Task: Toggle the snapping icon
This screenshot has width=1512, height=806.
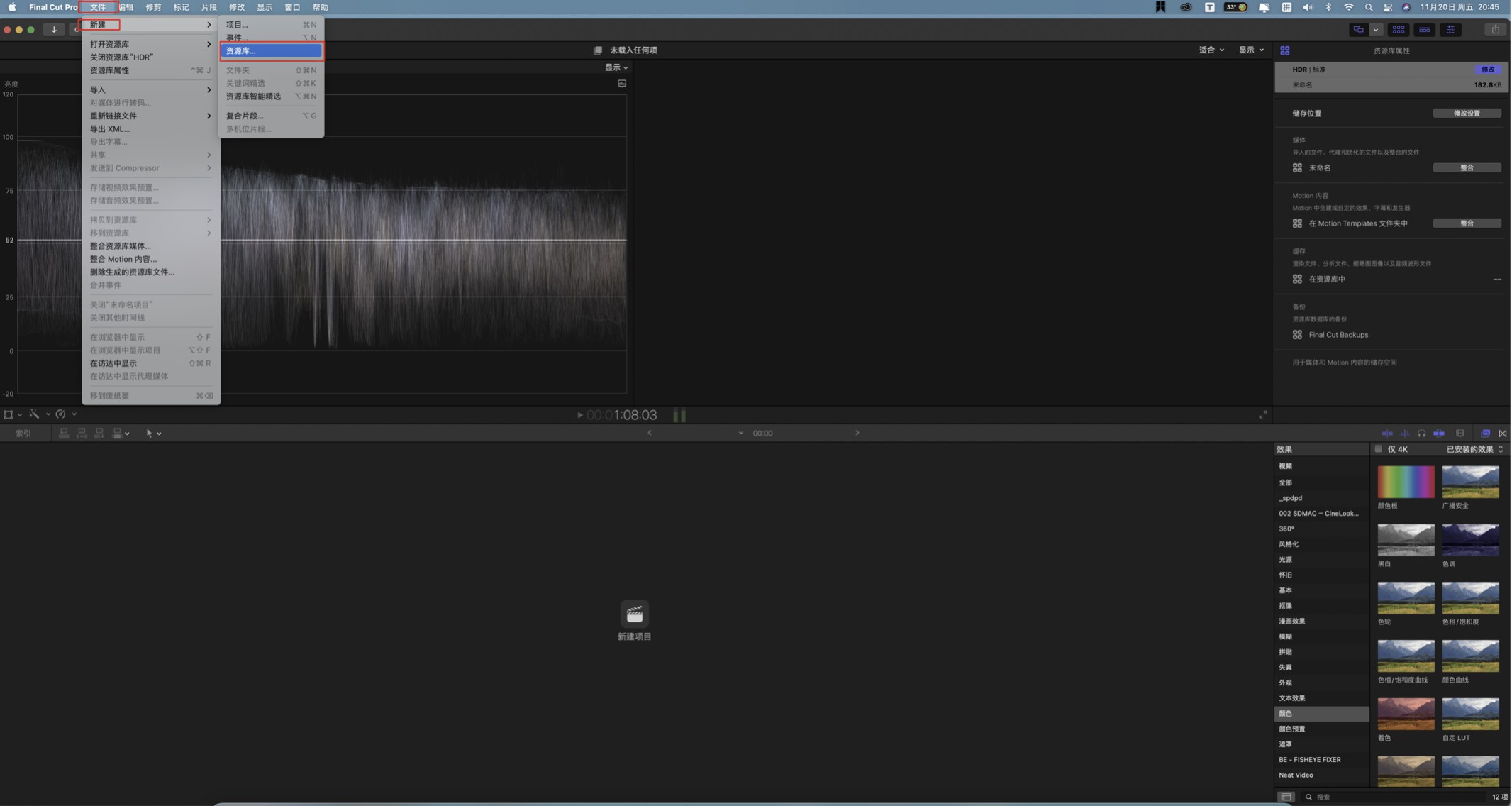Action: [x=1439, y=434]
